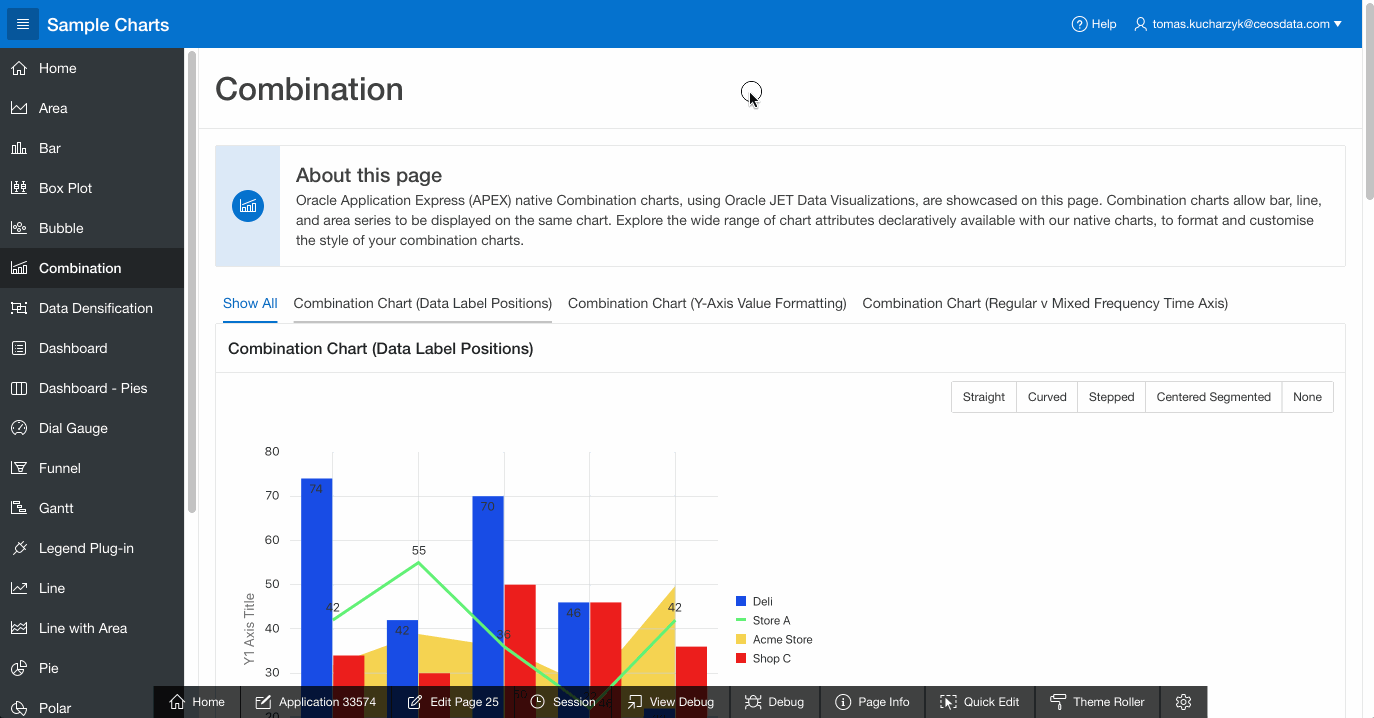The image size is (1374, 718).
Task: Click the Help question mark icon
Action: pyautogui.click(x=1079, y=24)
